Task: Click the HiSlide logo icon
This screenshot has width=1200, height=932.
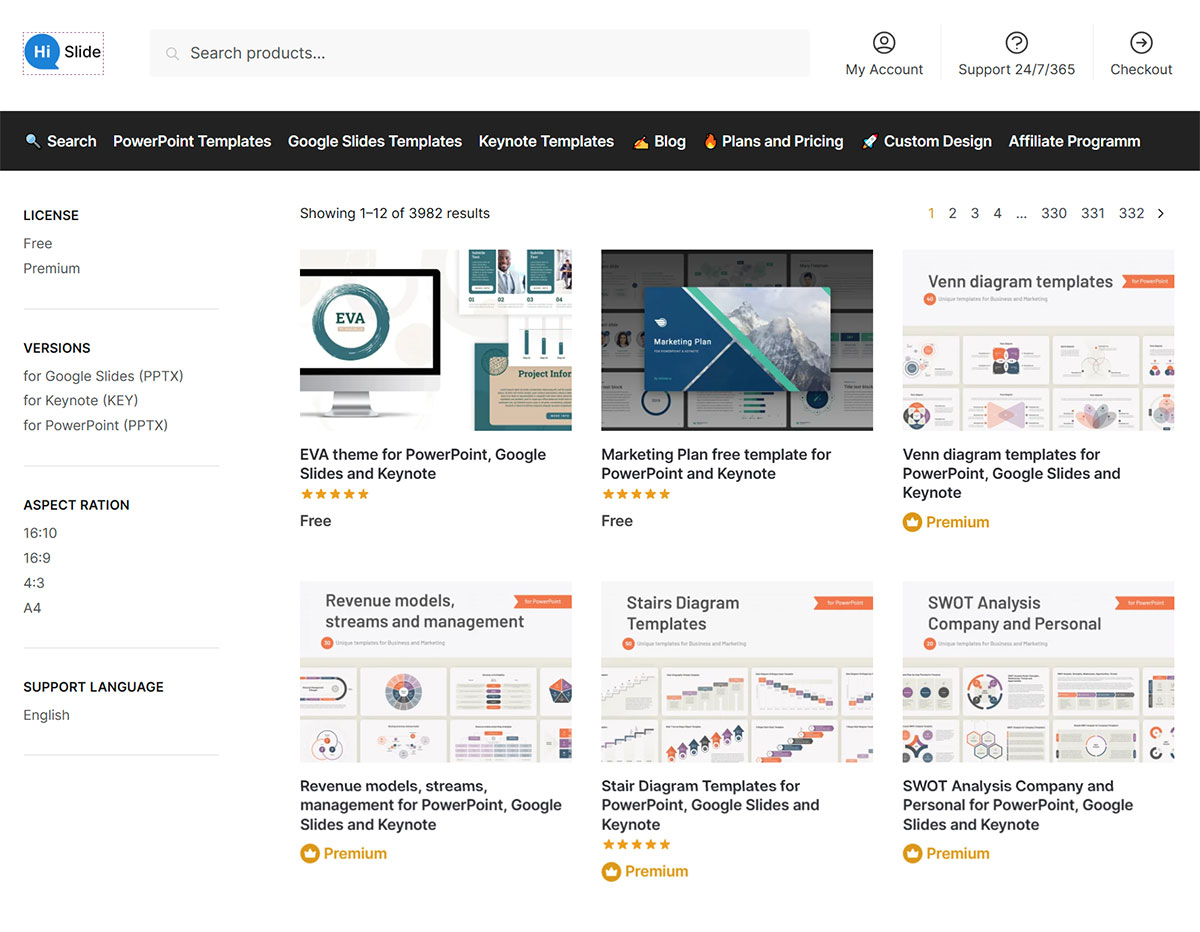Action: [x=43, y=51]
